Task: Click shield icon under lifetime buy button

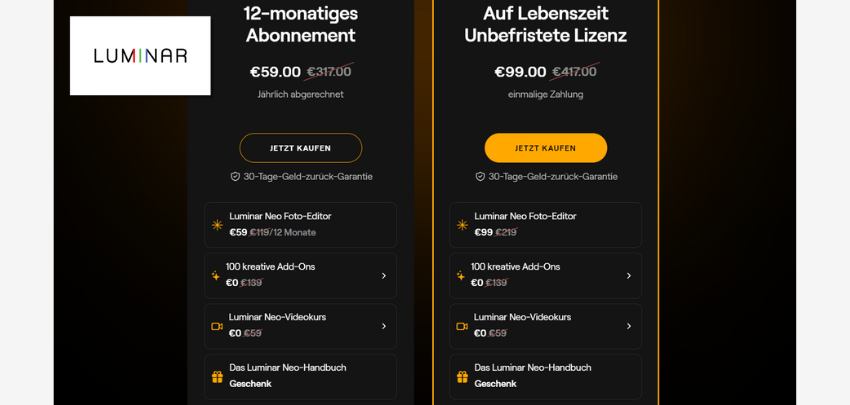Action: [x=480, y=176]
